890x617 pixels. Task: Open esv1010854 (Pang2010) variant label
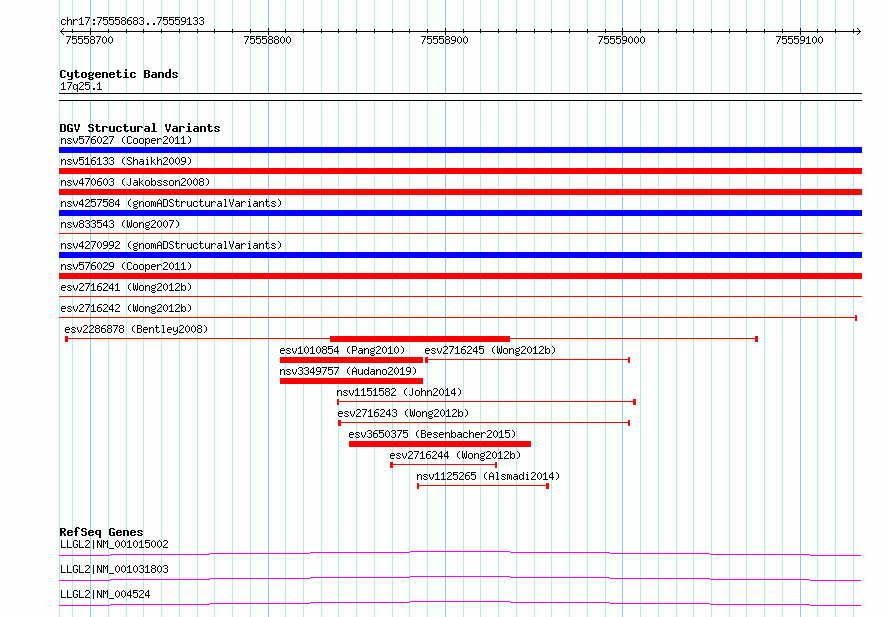[x=342, y=350]
